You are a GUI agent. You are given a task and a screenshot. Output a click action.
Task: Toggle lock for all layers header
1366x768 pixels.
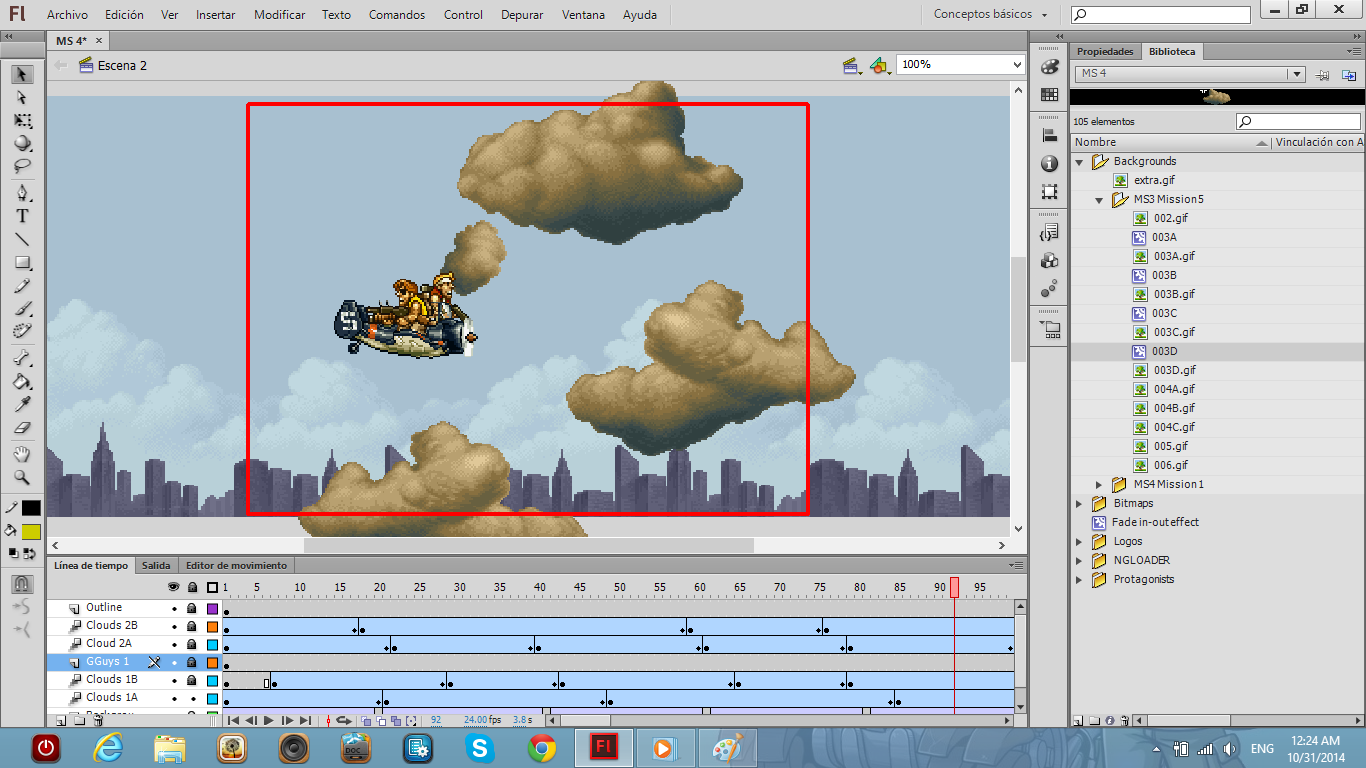click(192, 587)
